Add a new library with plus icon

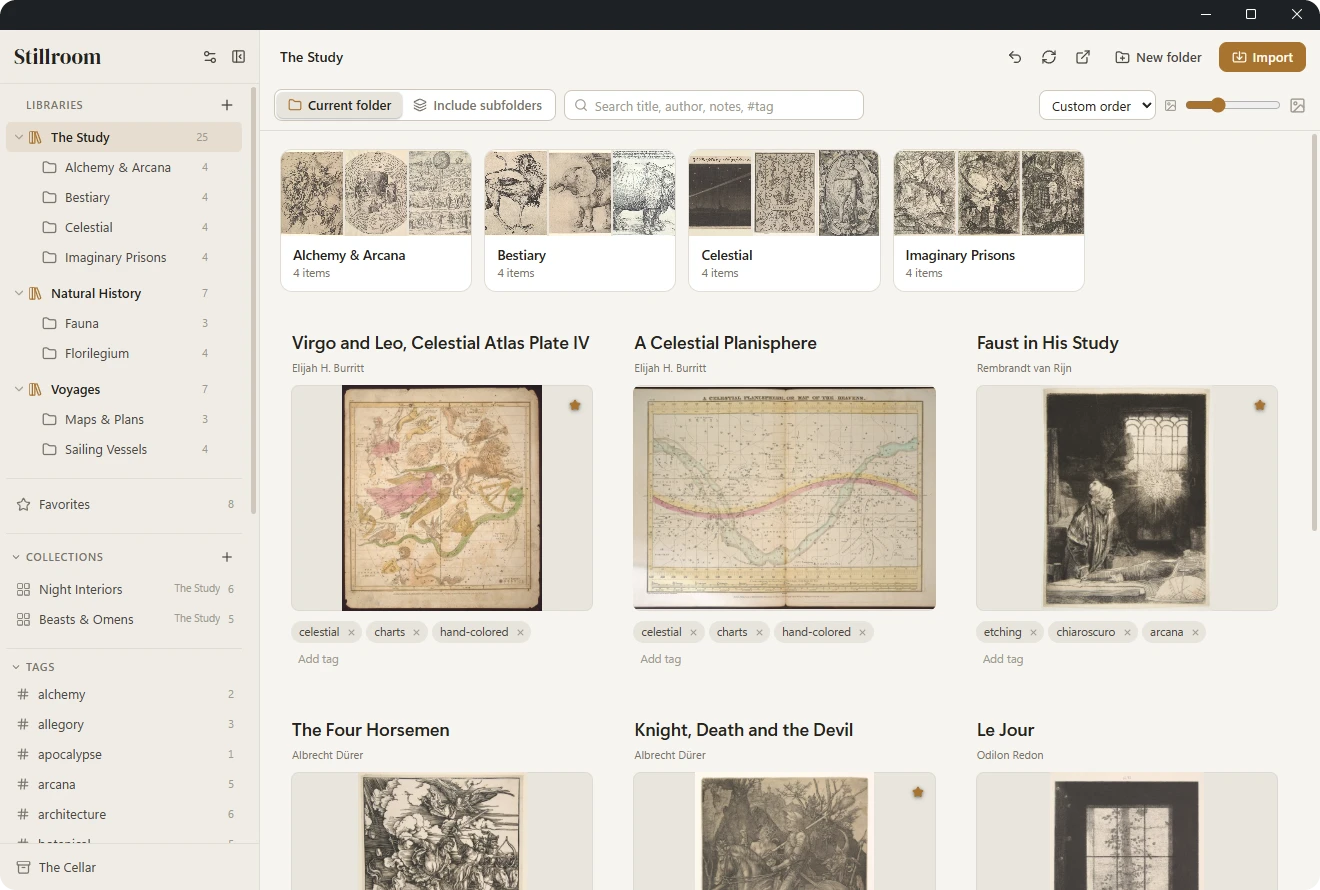pos(227,105)
